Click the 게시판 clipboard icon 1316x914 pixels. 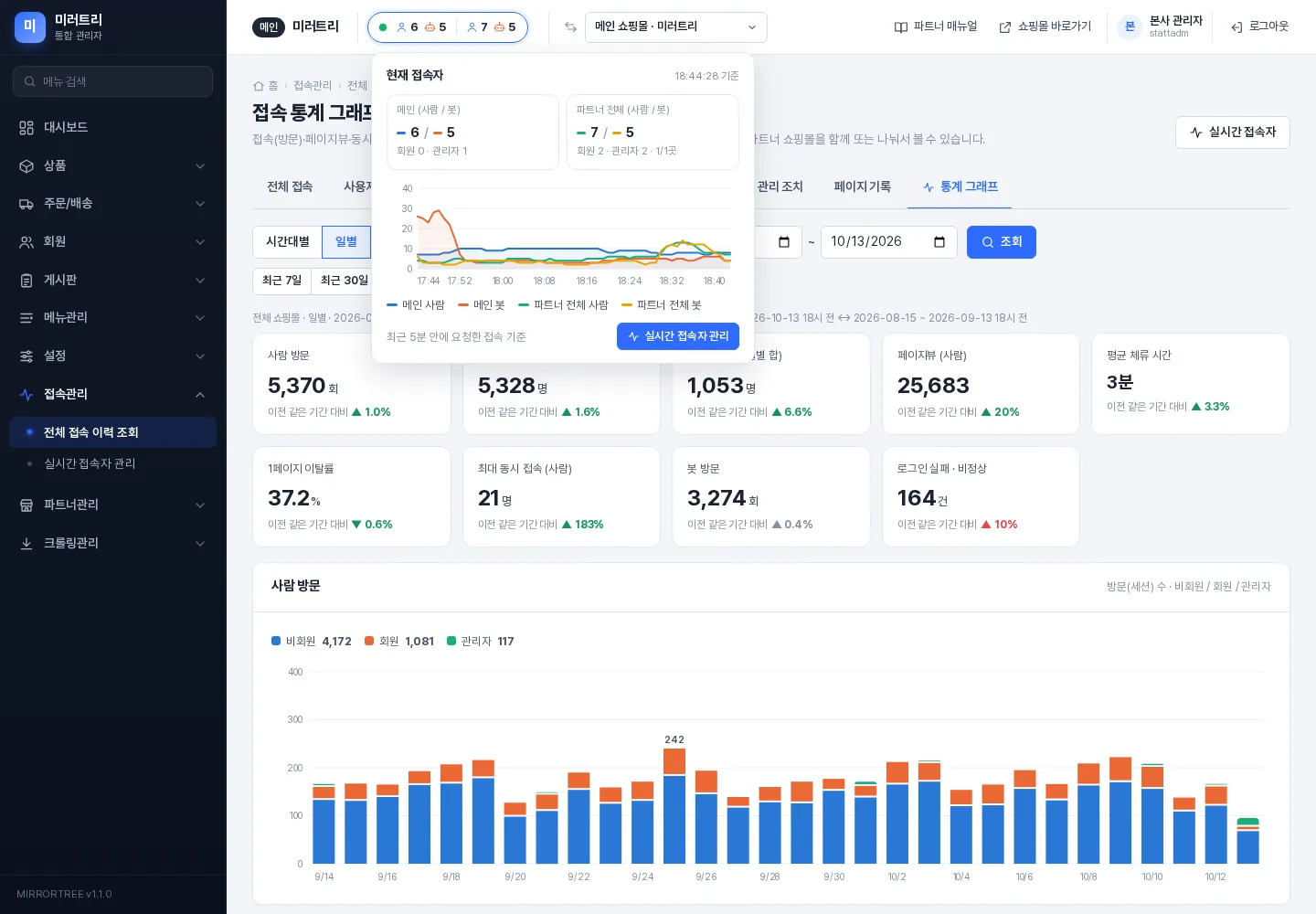point(27,281)
